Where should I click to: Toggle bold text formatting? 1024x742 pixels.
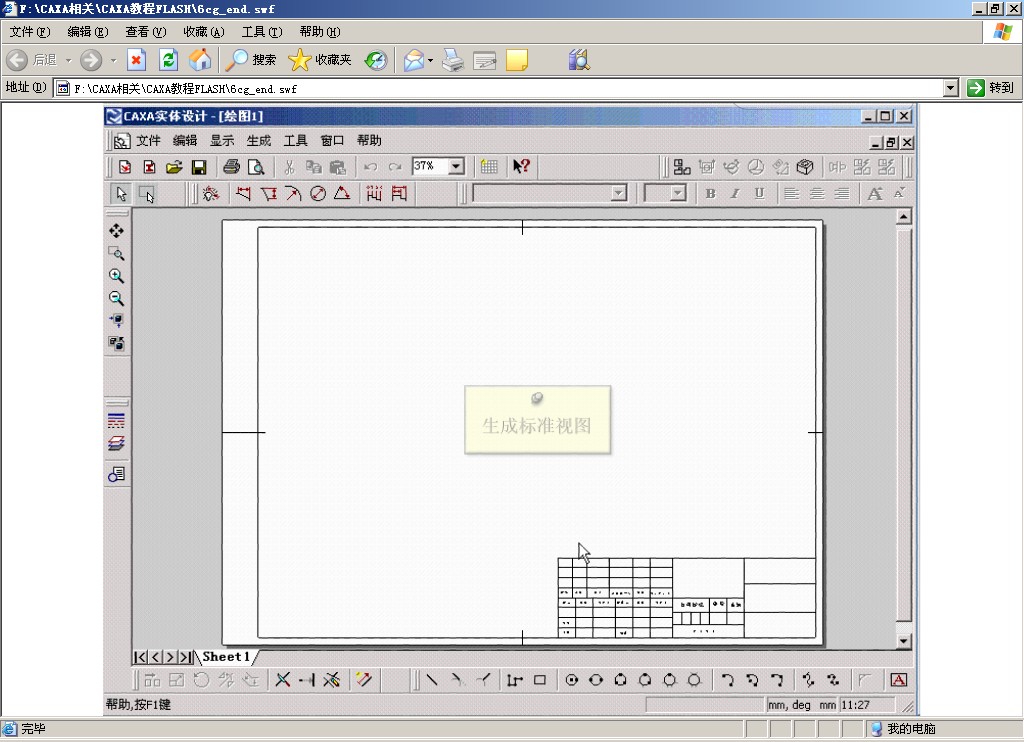[x=711, y=193]
